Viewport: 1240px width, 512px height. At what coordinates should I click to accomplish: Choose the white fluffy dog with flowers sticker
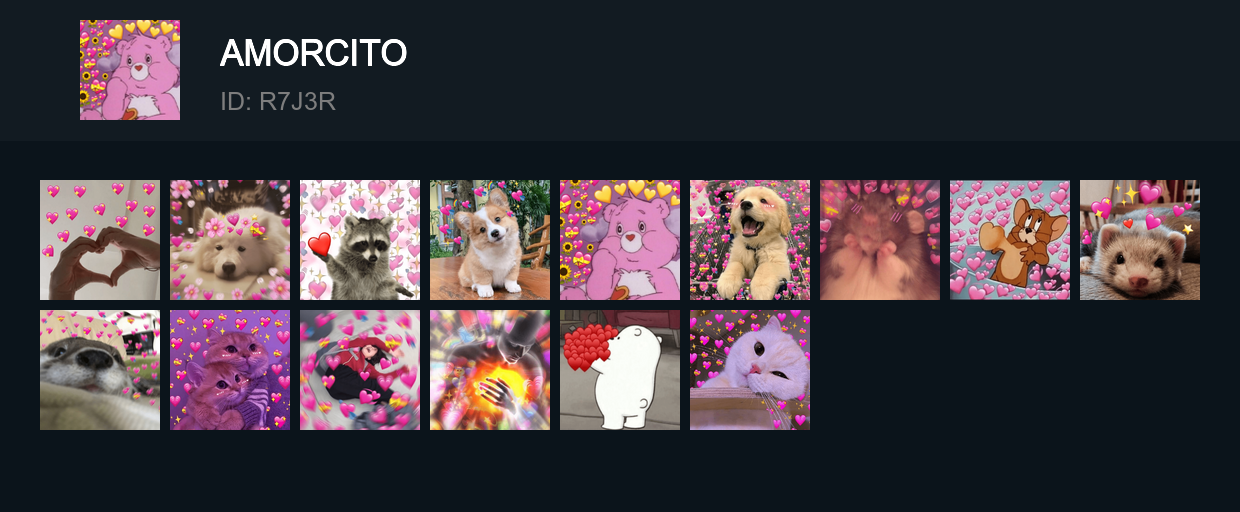click(230, 240)
